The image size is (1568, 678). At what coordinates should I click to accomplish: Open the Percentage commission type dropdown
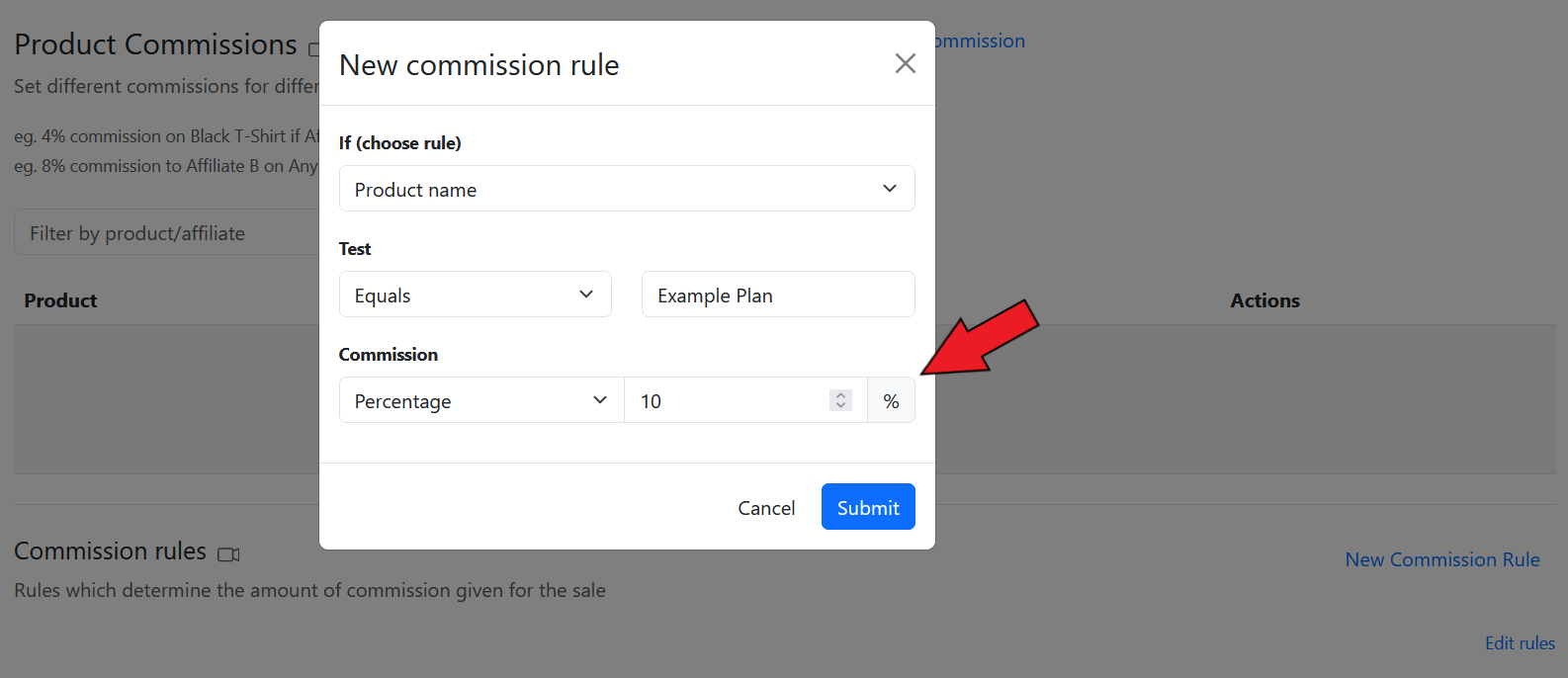481,400
